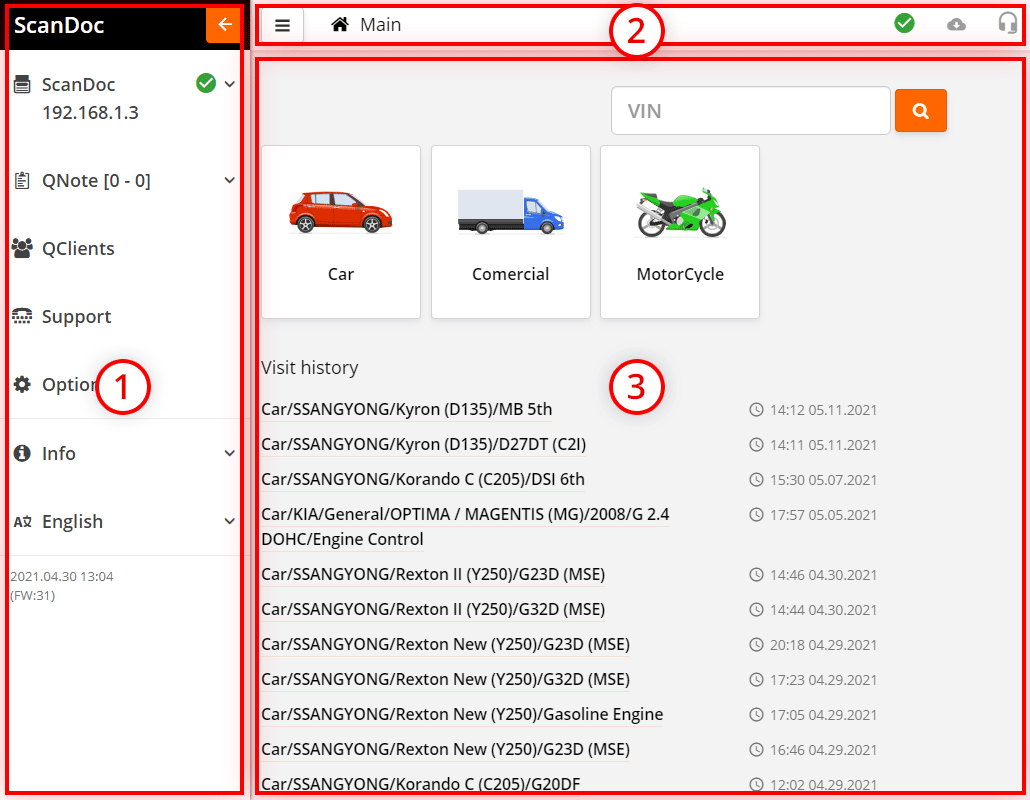Collapse the sidebar with the orange arrow
The height and width of the screenshot is (800, 1030).
click(x=226, y=23)
